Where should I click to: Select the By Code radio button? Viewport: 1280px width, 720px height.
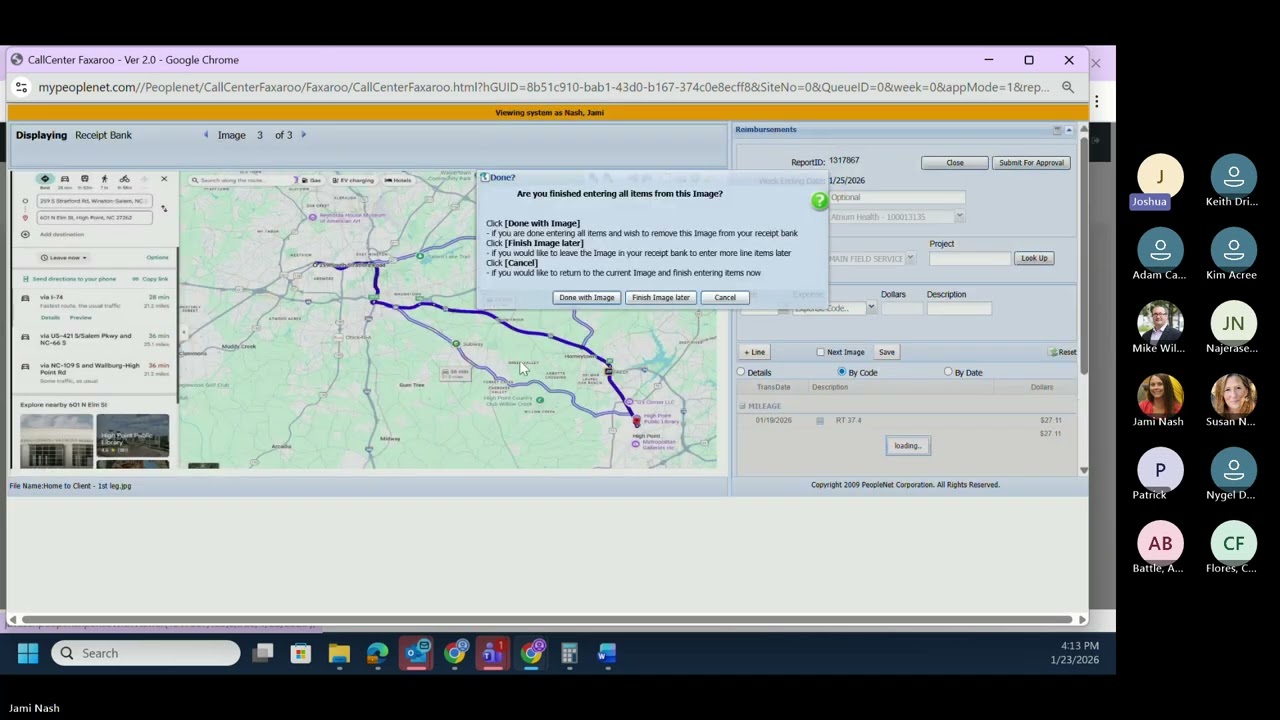tap(841, 372)
